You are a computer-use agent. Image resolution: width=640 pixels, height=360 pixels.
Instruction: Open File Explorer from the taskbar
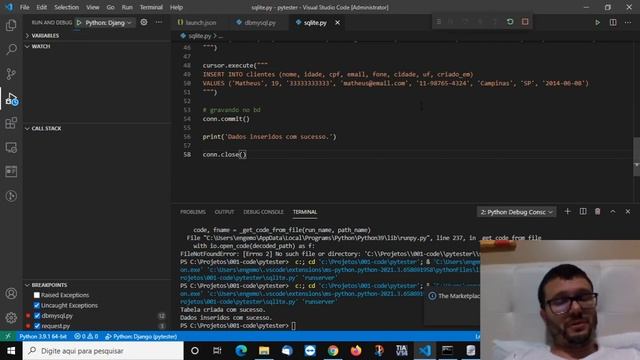[x=264, y=350]
